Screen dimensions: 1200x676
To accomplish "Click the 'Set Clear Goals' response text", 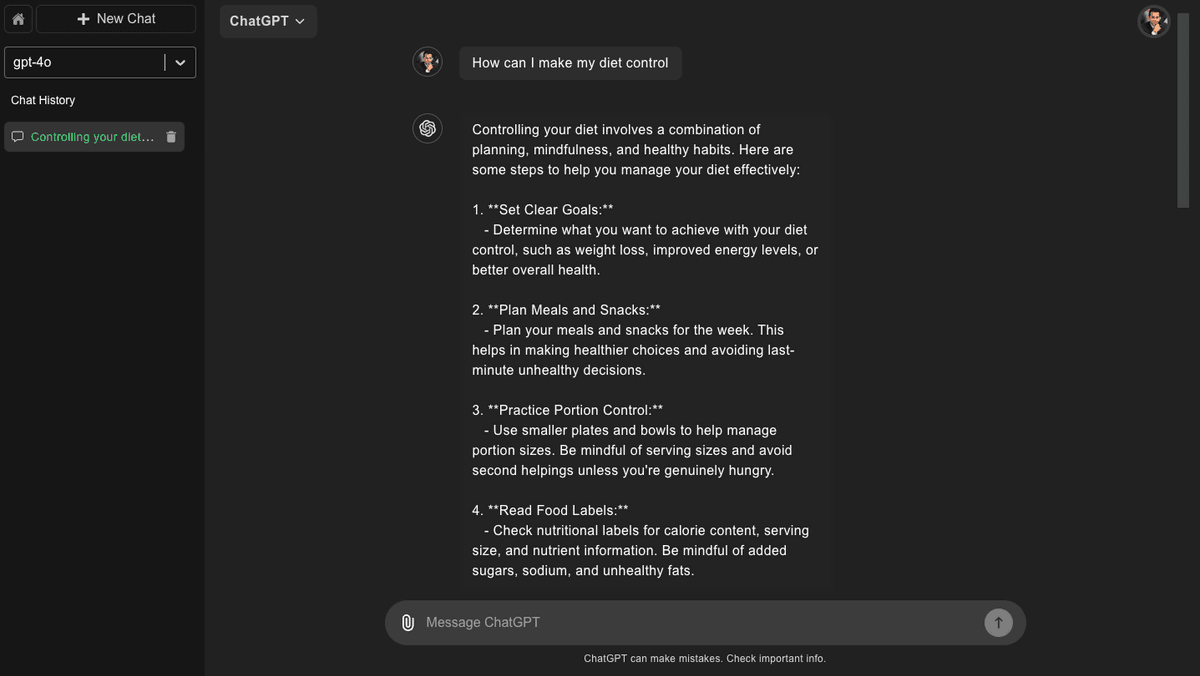I will click(550, 210).
